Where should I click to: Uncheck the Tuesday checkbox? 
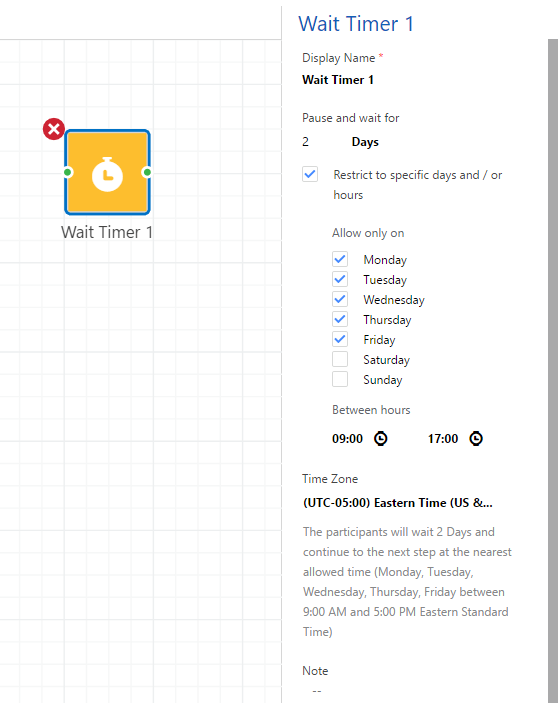[340, 279]
